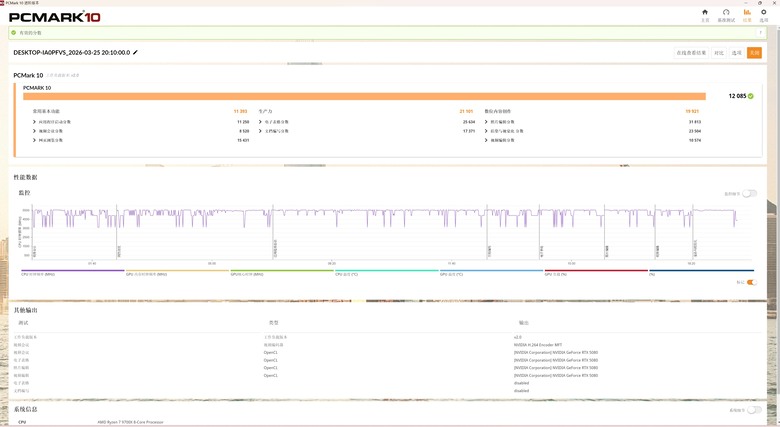
Task: Click the question mark help button
Action: coord(761,33)
